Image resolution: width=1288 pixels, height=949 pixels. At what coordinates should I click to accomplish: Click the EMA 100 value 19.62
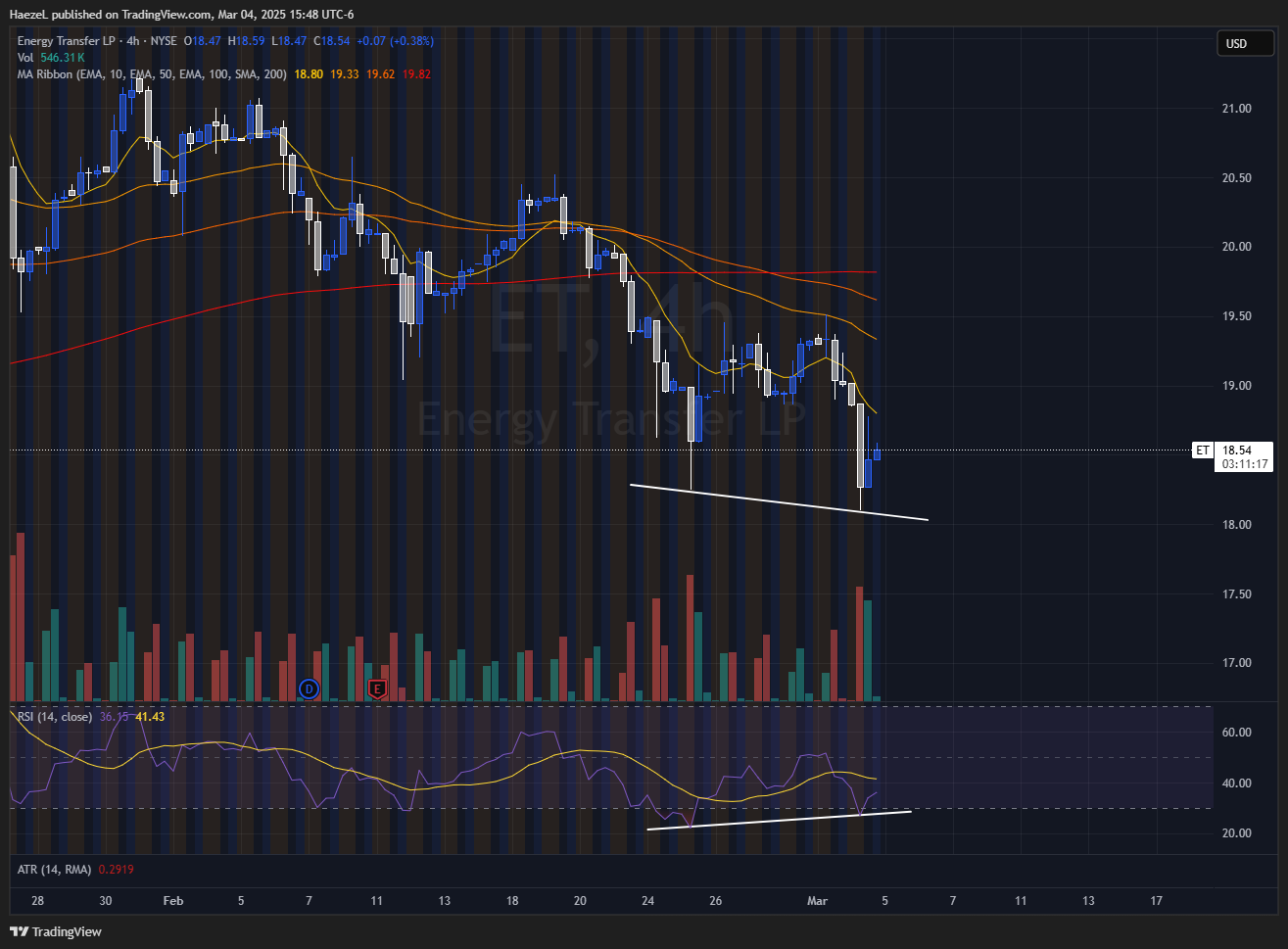click(381, 74)
